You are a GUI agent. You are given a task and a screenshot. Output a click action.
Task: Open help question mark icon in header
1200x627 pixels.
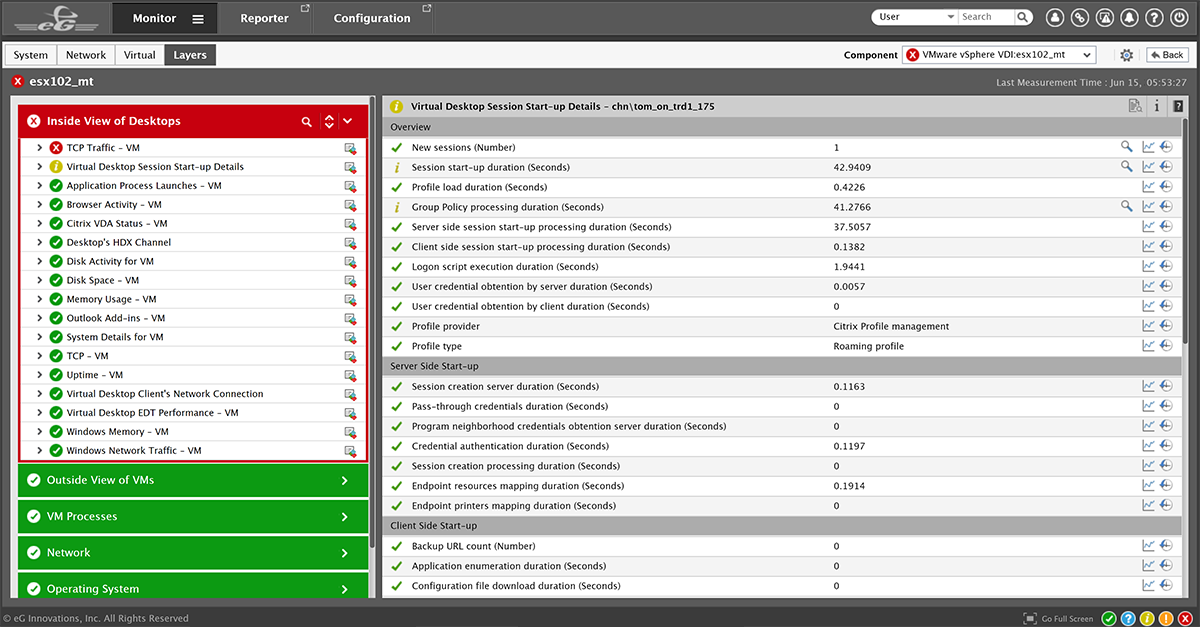1154,17
